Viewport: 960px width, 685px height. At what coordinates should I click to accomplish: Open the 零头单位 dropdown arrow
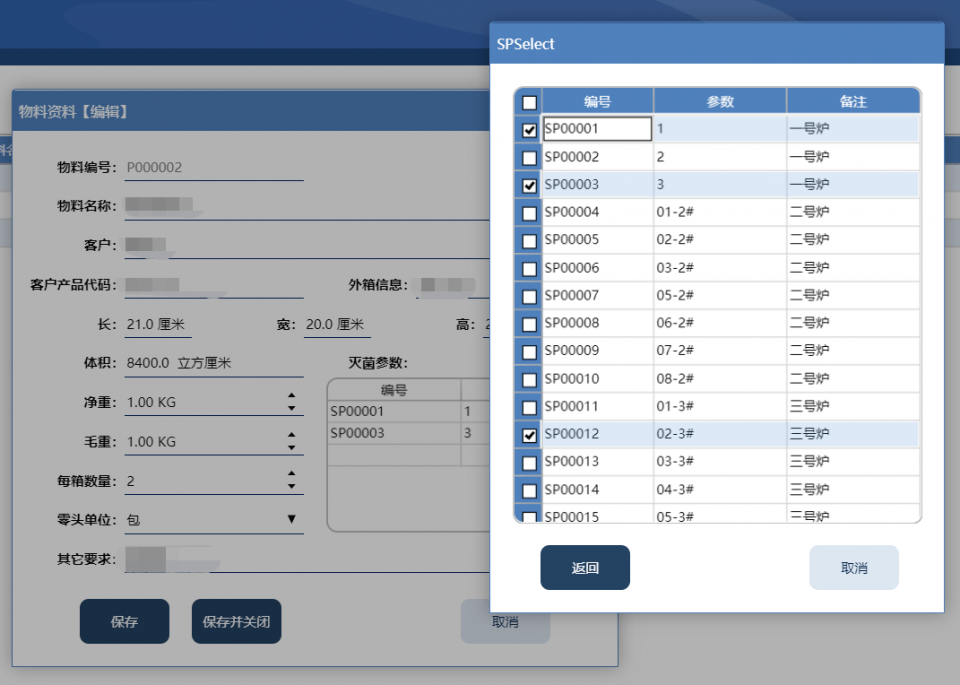tap(291, 519)
